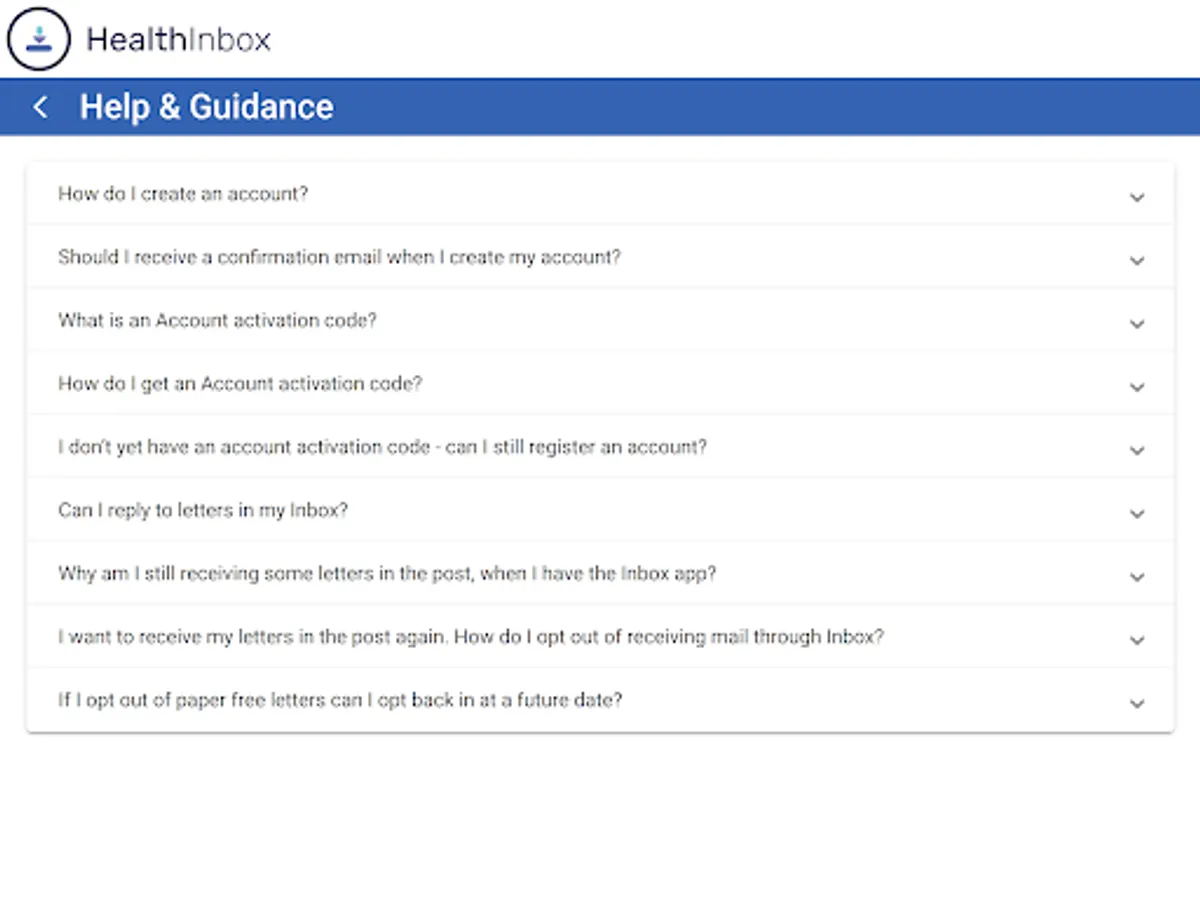Expand chevron for "How do I create an account?"

[x=1137, y=197]
